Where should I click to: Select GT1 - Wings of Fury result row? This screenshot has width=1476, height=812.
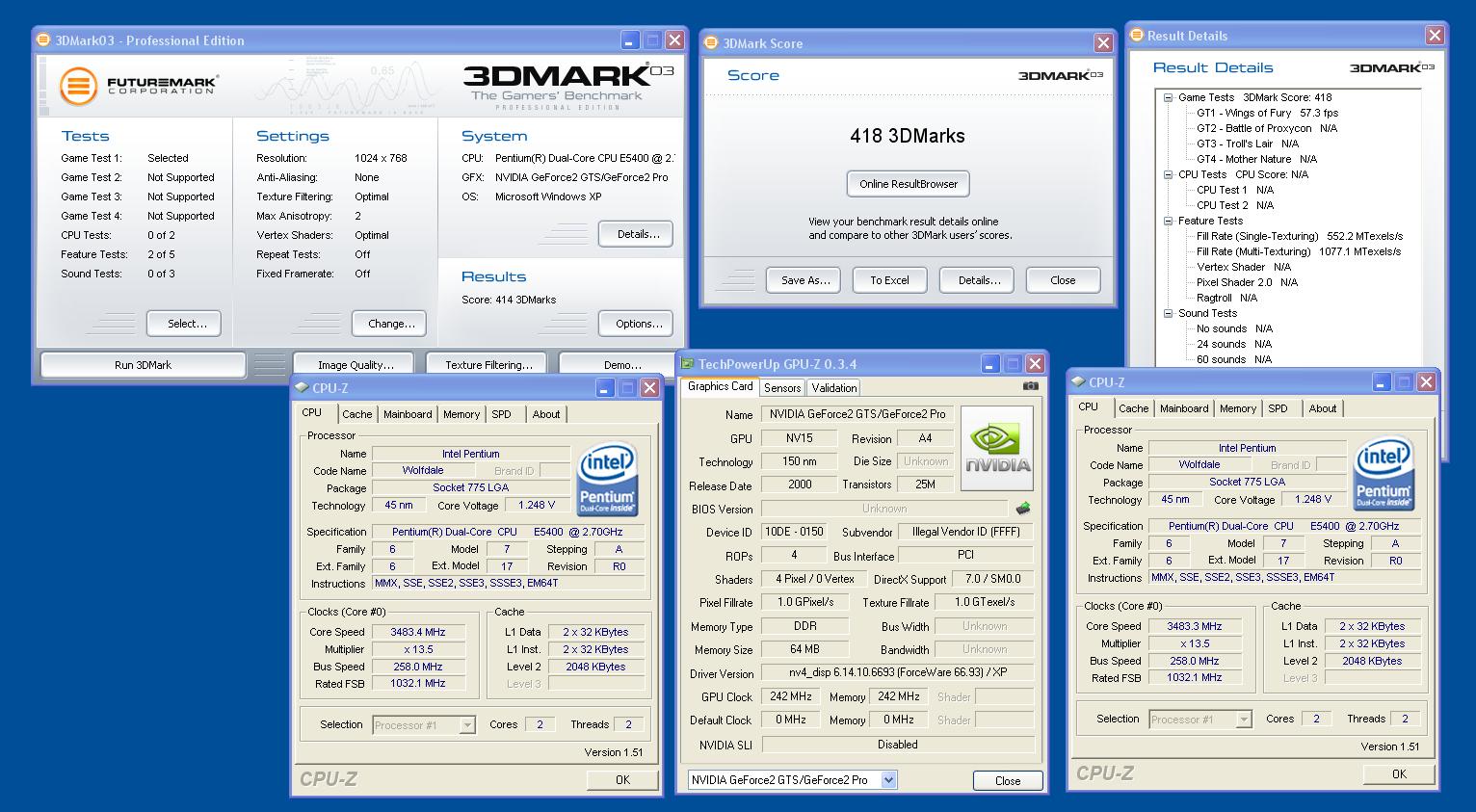click(x=1267, y=113)
